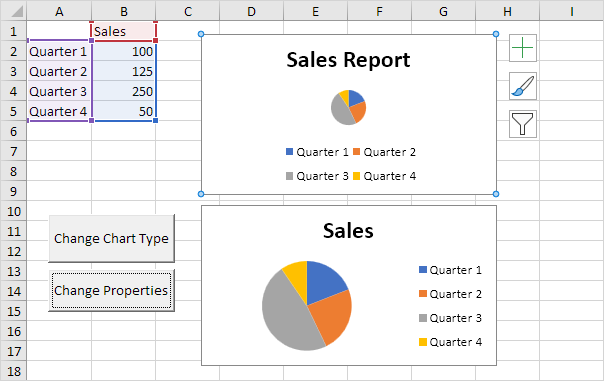Open the Chart Elements plus button
This screenshot has height=381, width=604.
pyautogui.click(x=523, y=48)
